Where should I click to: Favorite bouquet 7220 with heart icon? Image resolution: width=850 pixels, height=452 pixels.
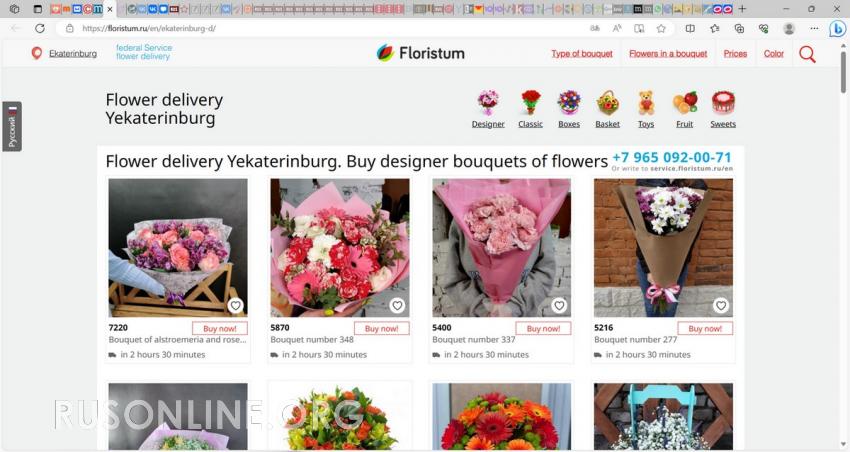tap(235, 306)
